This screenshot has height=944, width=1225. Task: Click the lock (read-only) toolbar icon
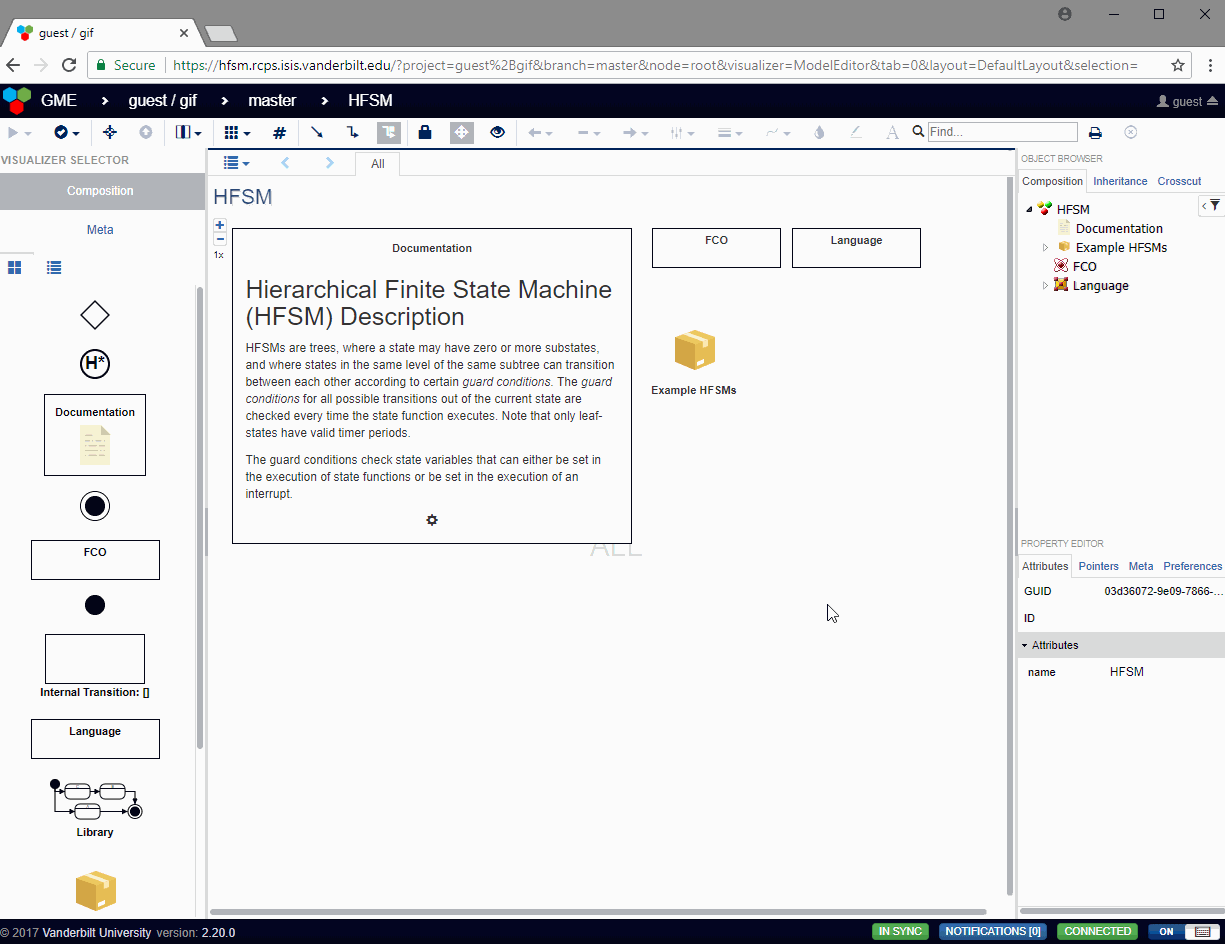(x=425, y=132)
